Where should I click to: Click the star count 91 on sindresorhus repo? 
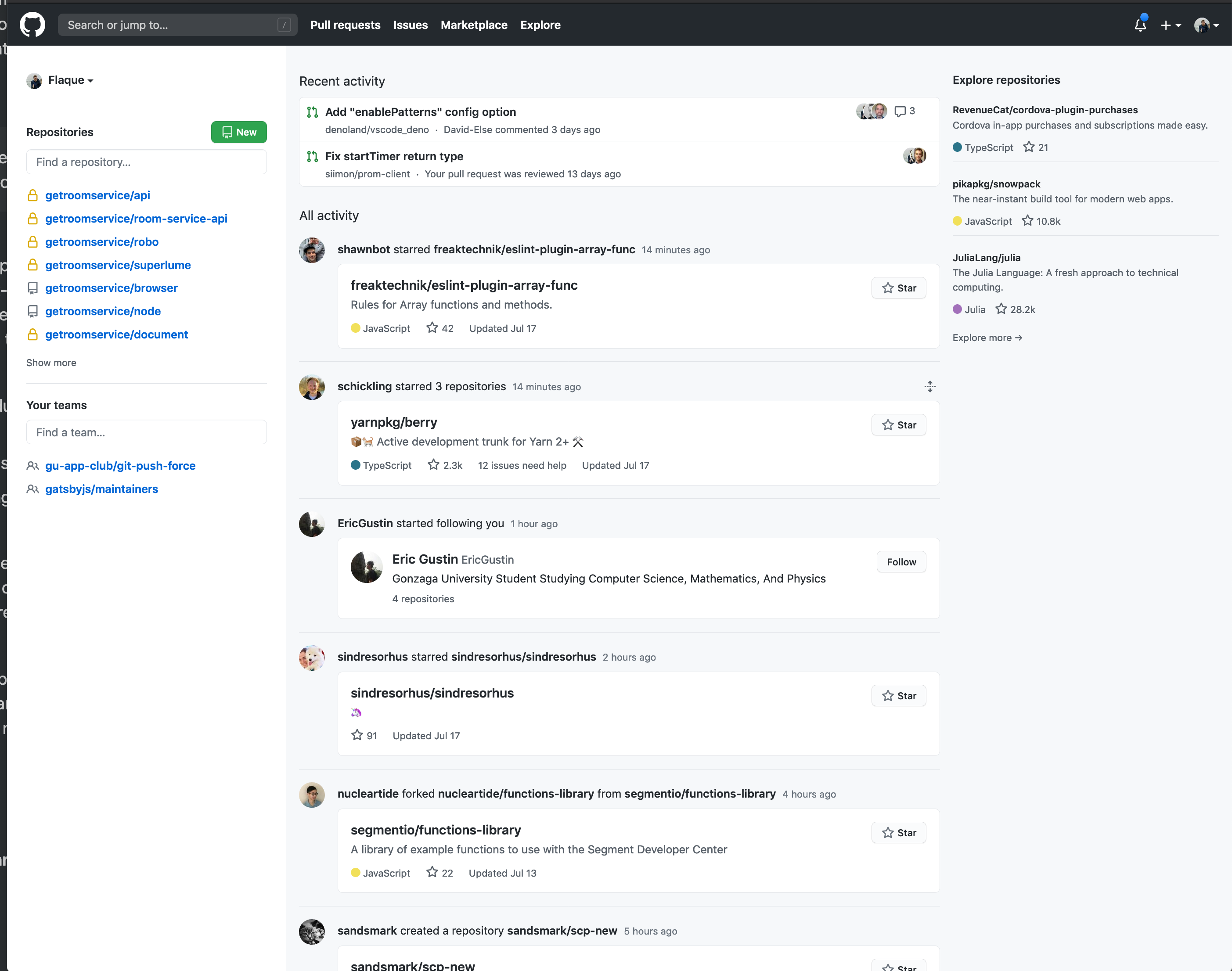364,736
